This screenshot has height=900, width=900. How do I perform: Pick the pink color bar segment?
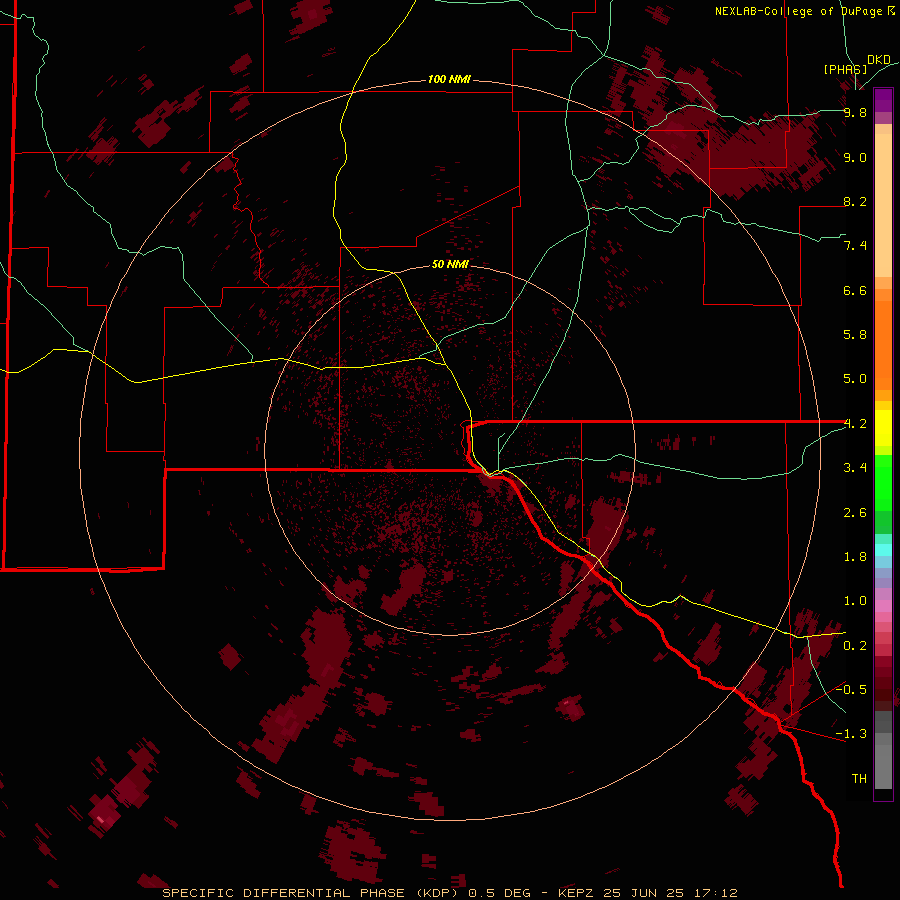pos(883,606)
